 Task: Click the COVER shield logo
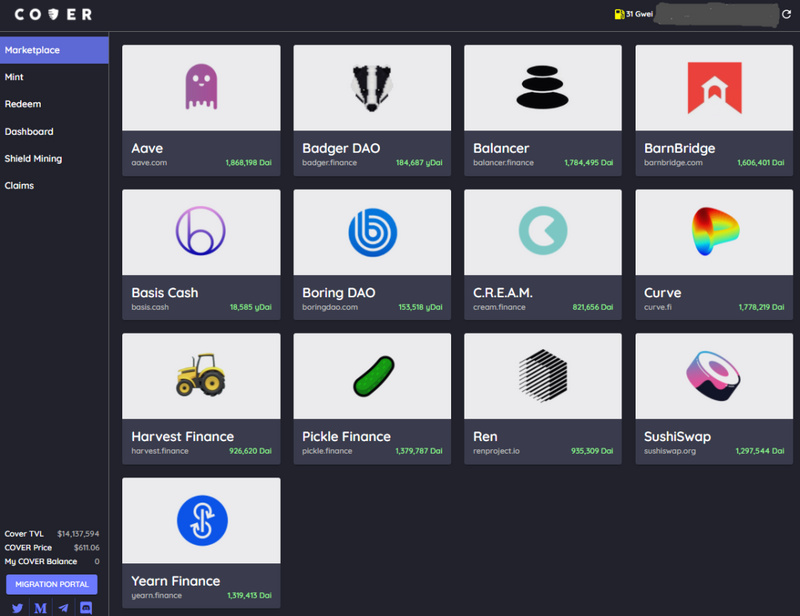tap(53, 14)
